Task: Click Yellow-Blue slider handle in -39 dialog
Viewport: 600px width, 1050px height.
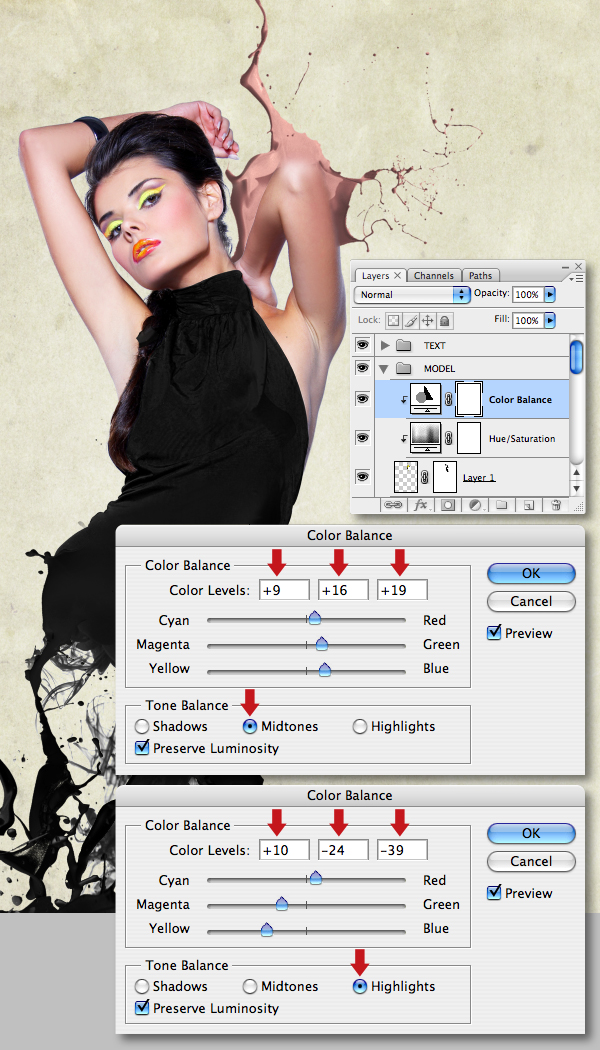Action: [x=267, y=928]
